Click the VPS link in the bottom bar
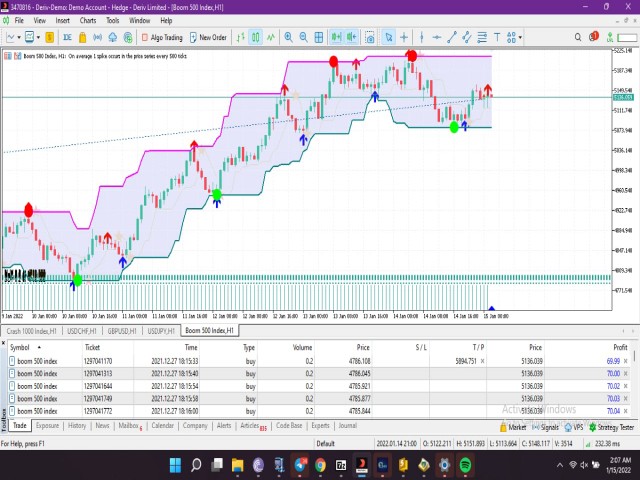This screenshot has height=480, width=640. point(576,426)
